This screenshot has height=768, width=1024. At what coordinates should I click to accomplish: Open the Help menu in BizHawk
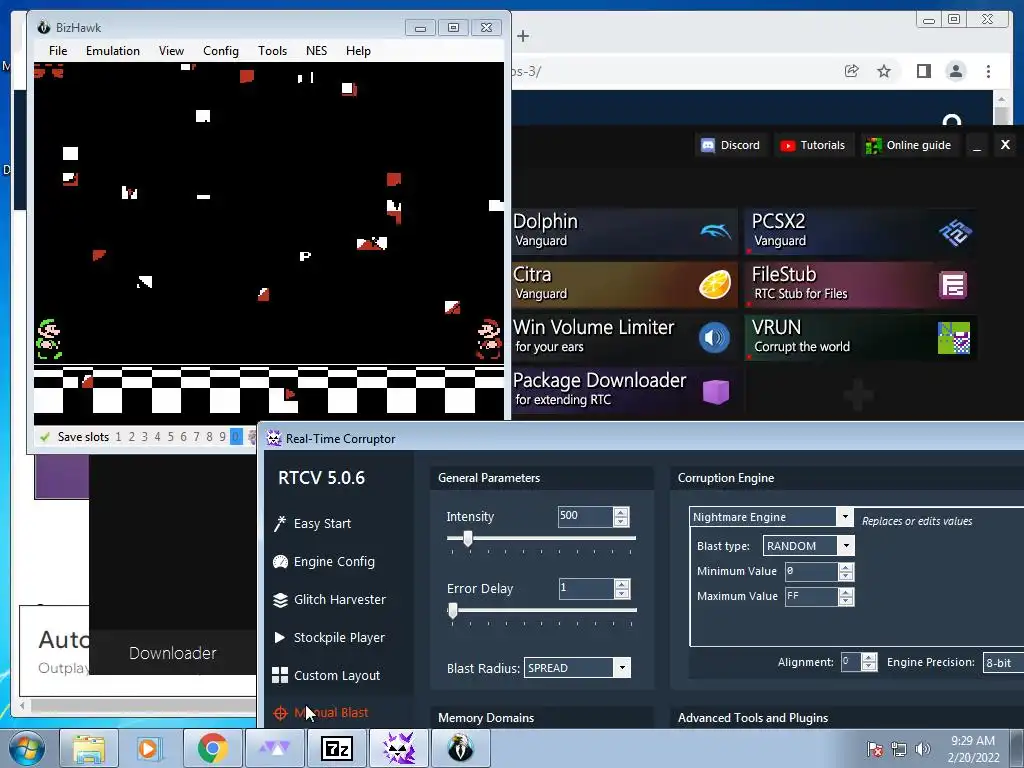coord(358,51)
